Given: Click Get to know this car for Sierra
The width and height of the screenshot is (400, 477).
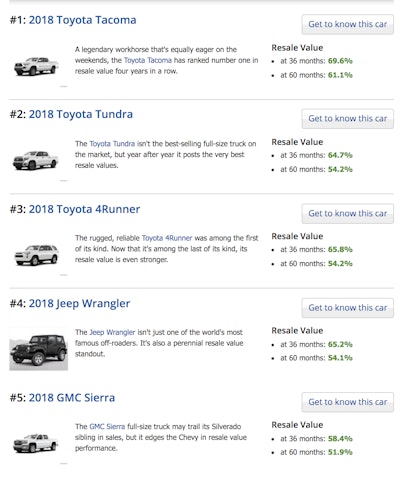Looking at the screenshot, I should click(348, 402).
